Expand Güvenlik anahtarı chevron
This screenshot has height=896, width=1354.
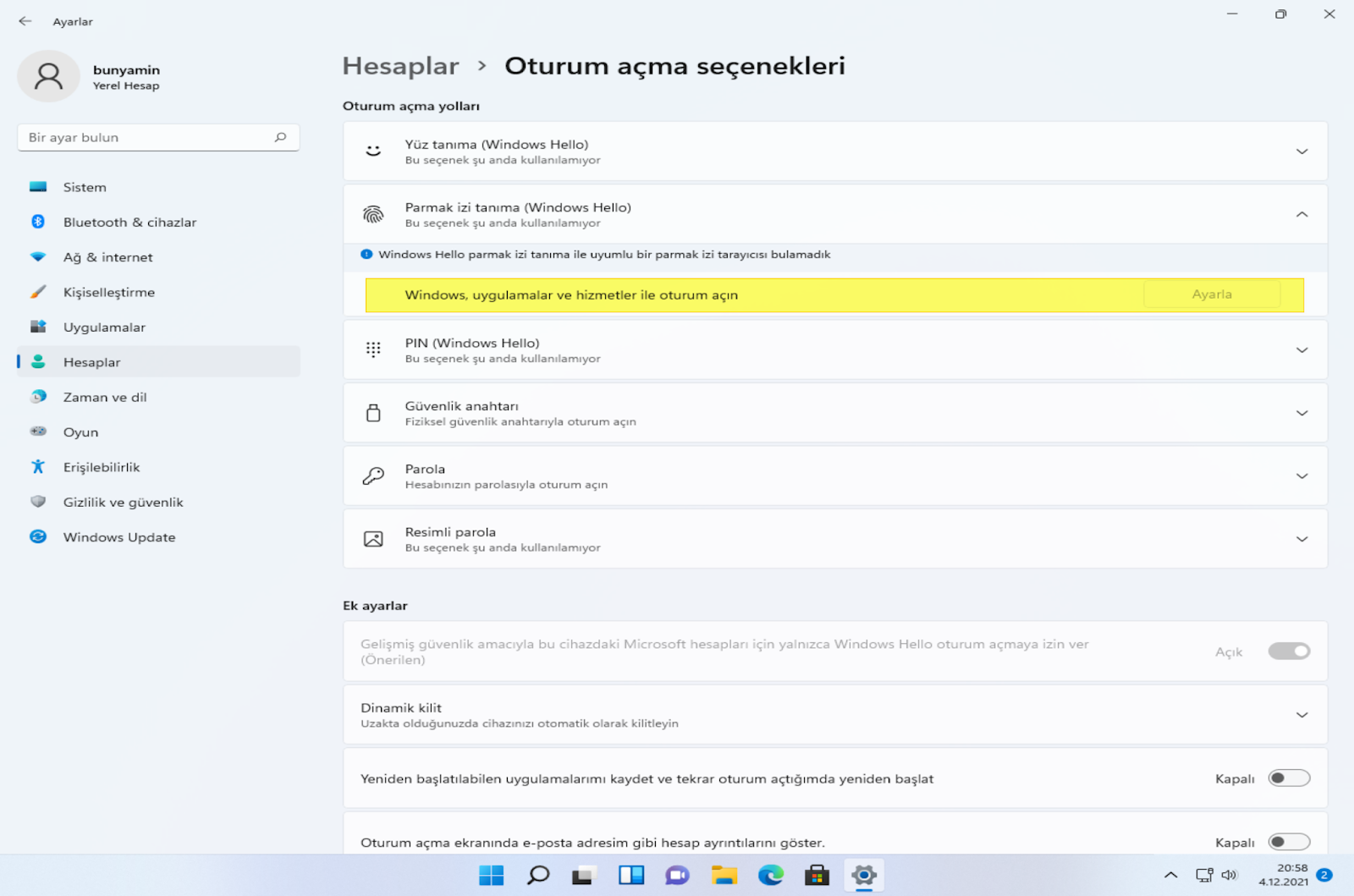click(1302, 413)
